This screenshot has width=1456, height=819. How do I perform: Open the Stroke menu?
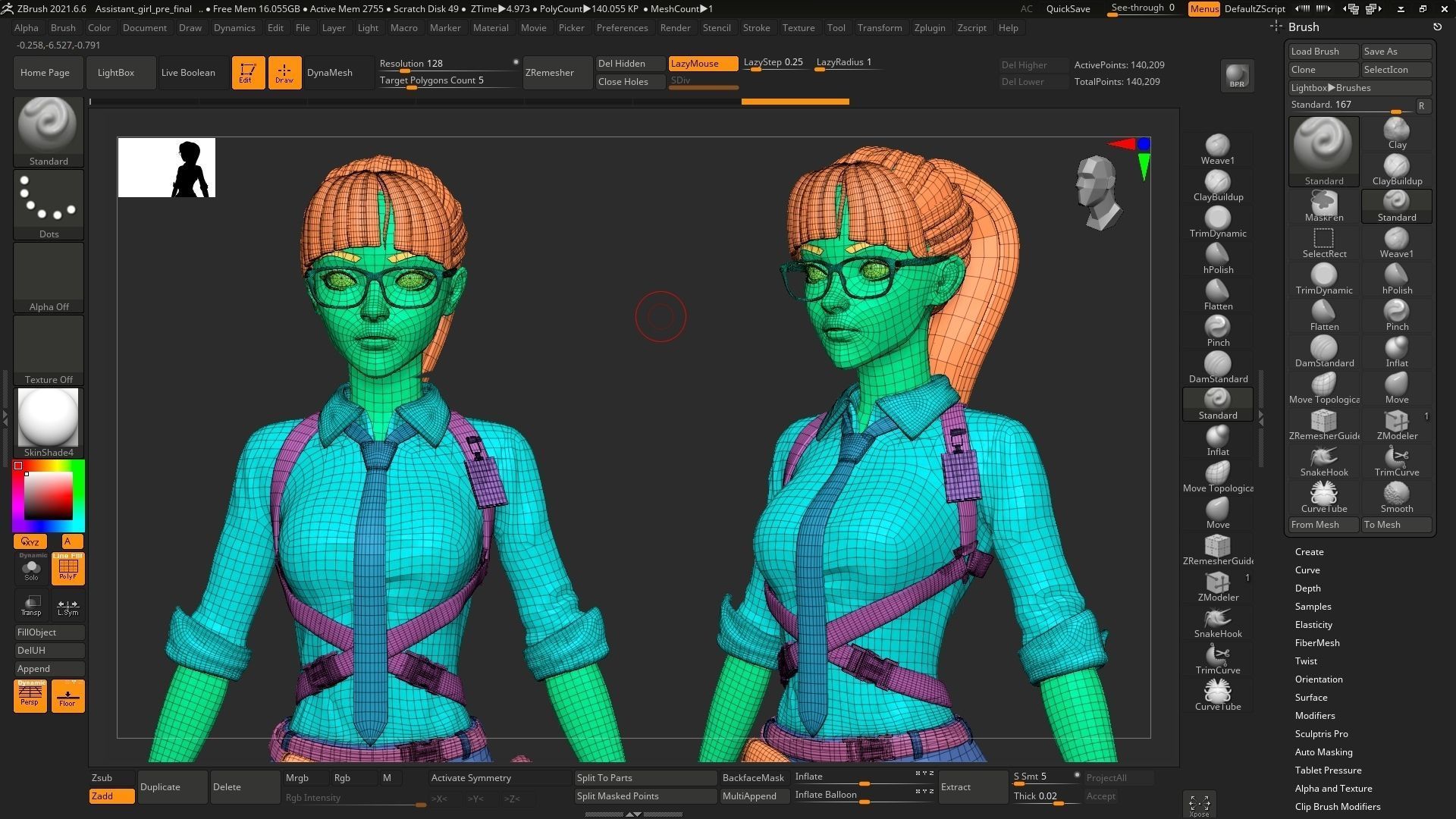756,28
